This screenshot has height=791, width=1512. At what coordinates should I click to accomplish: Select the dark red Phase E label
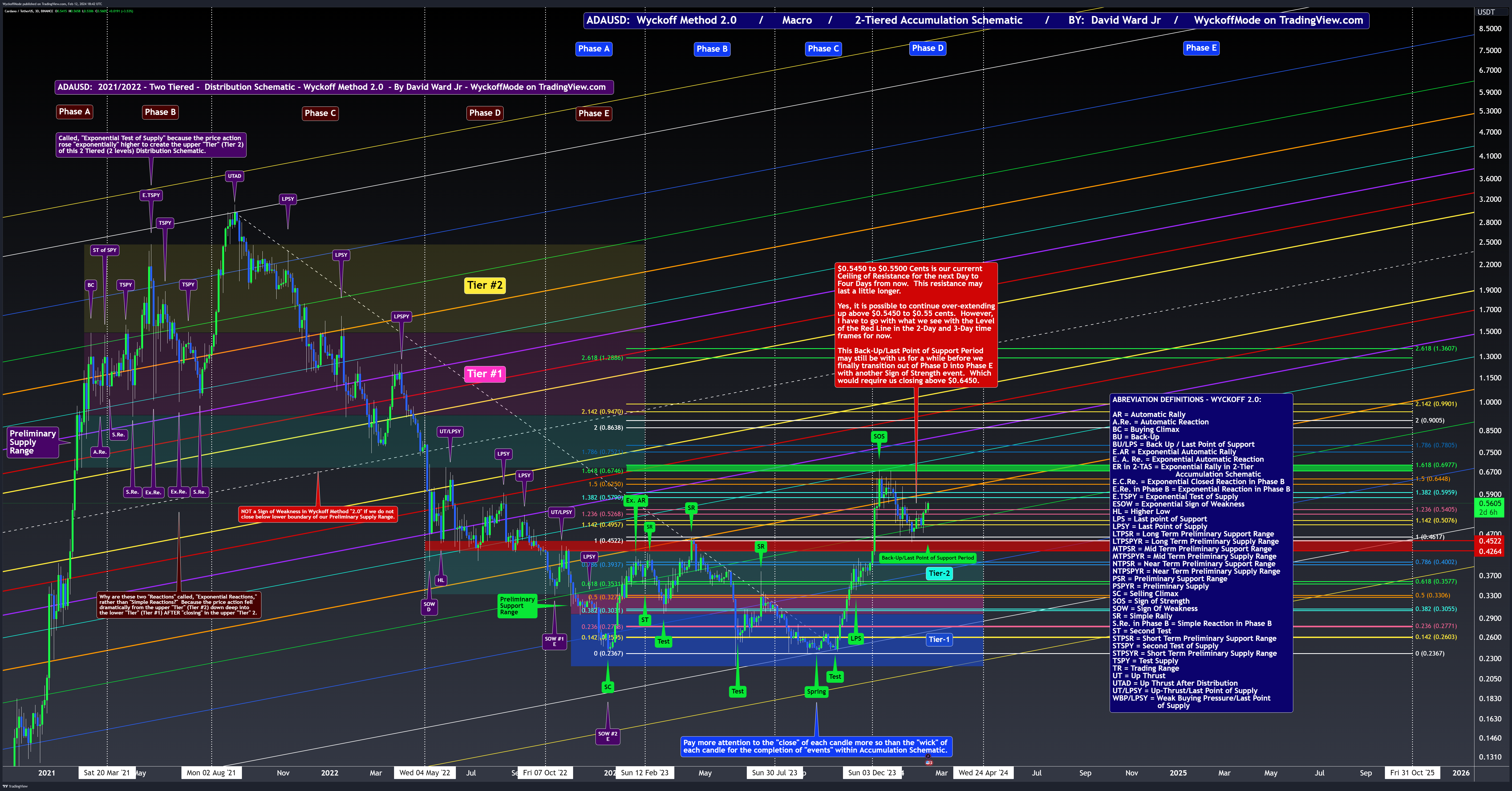tap(594, 113)
